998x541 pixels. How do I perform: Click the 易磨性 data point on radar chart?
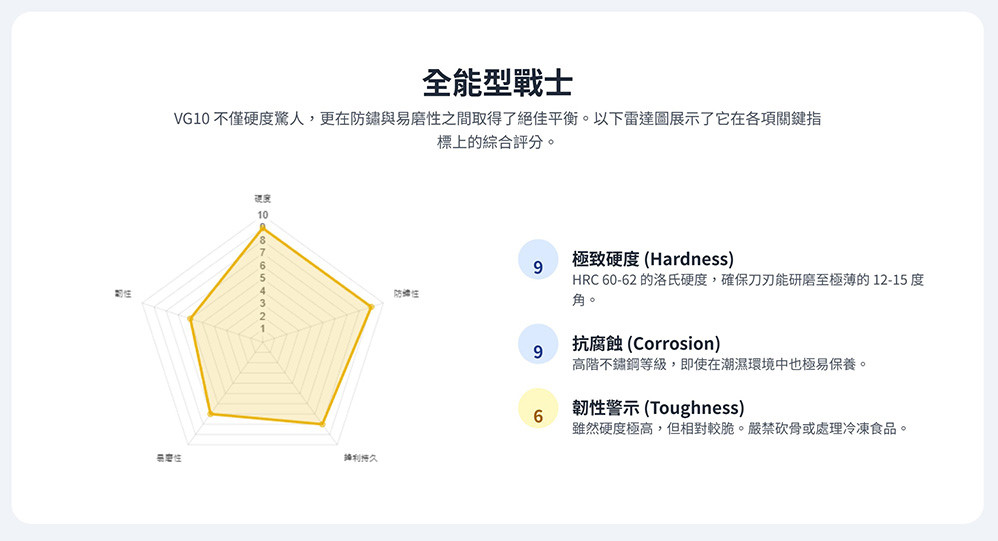[x=210, y=413]
